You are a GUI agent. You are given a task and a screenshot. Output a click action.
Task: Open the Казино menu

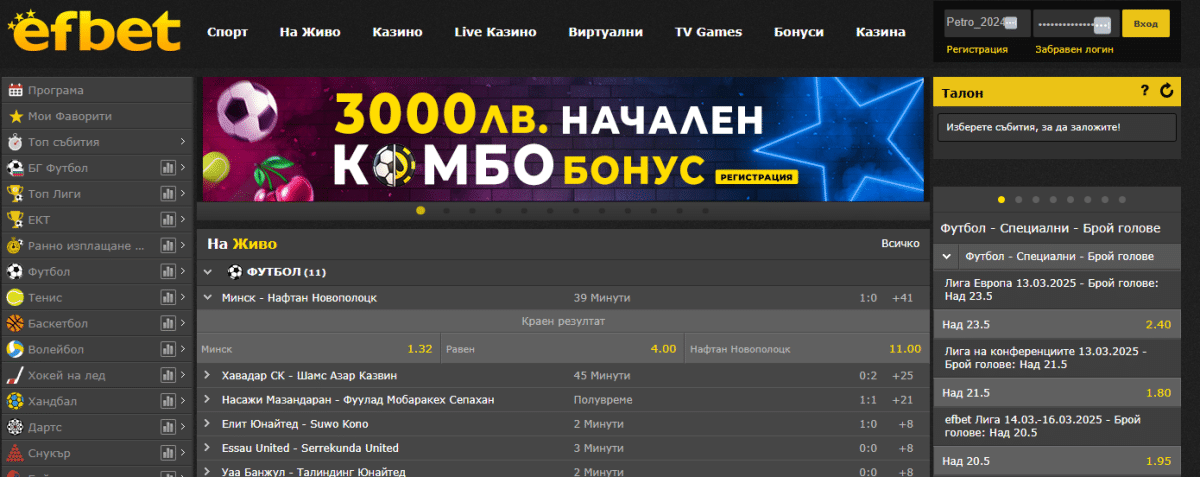[x=397, y=32]
